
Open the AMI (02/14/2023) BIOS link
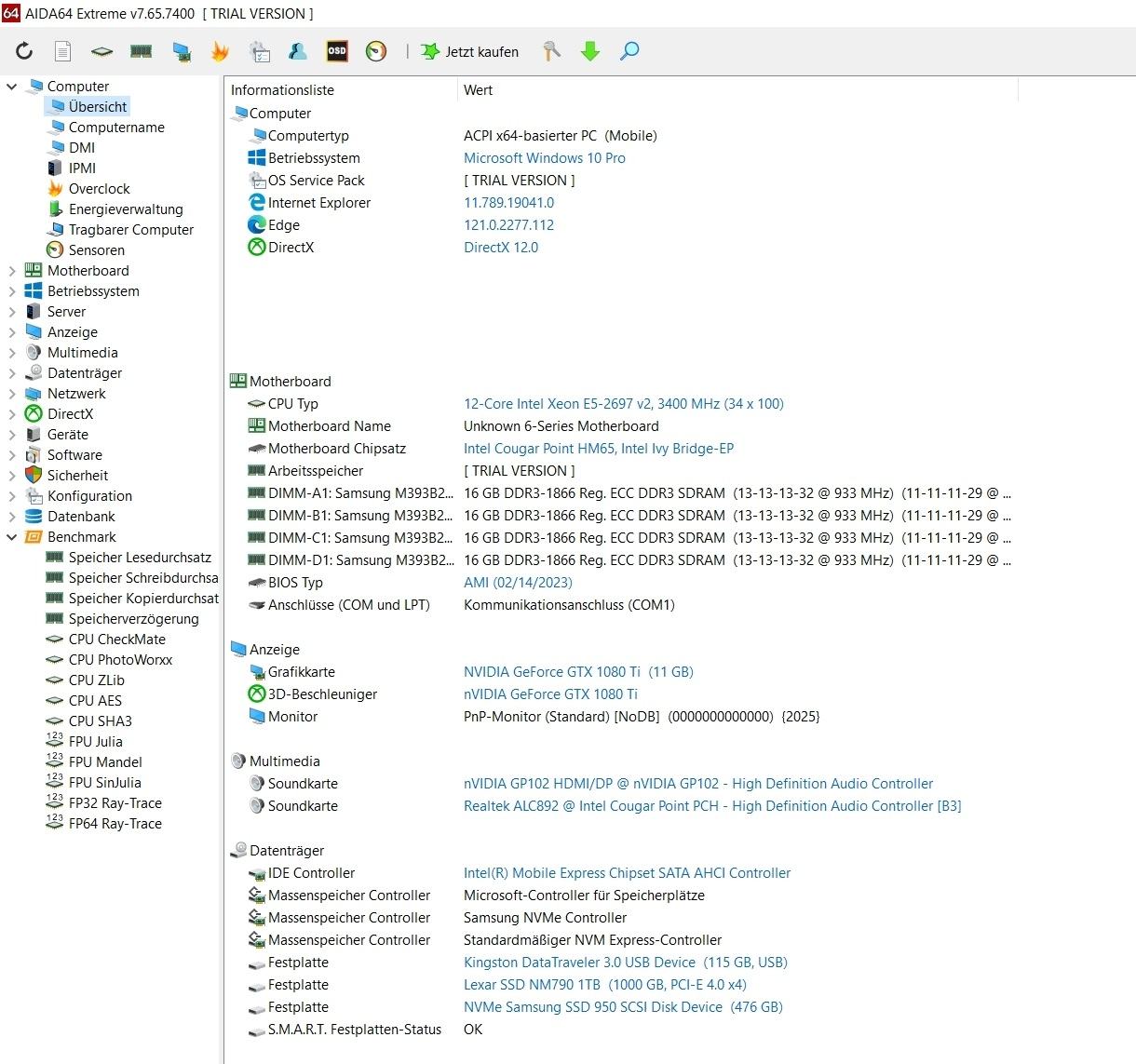pyautogui.click(x=518, y=583)
